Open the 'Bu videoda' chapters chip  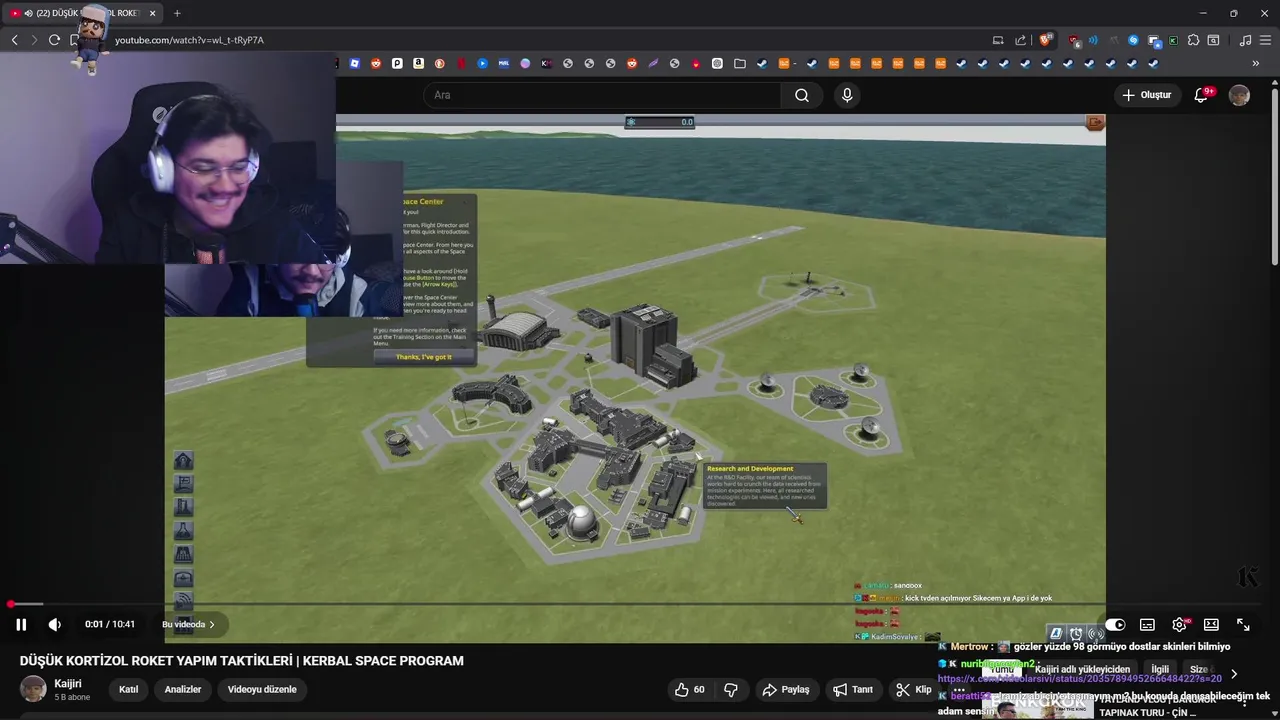click(189, 624)
